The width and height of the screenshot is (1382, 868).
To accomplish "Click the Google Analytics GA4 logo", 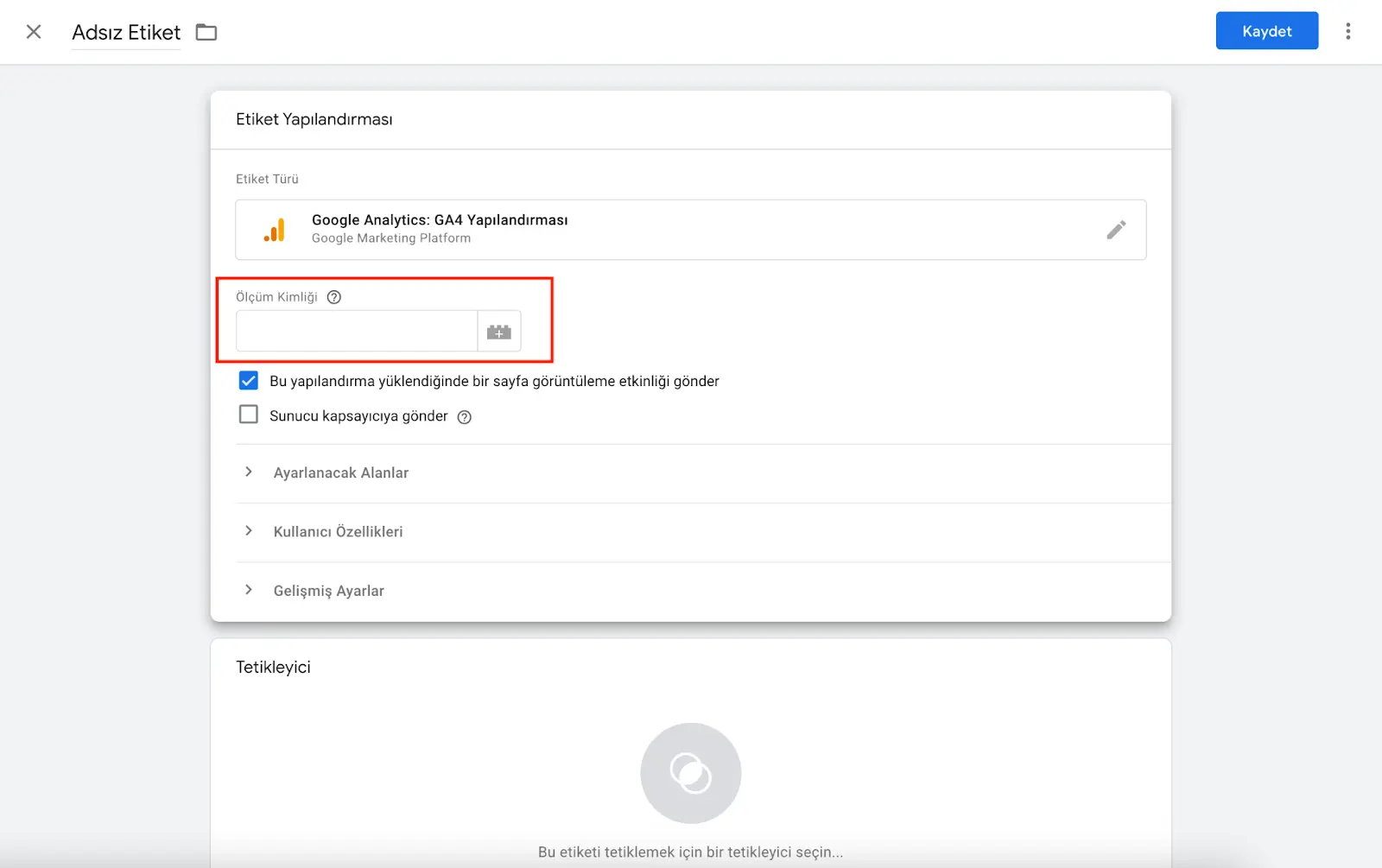I will click(275, 230).
